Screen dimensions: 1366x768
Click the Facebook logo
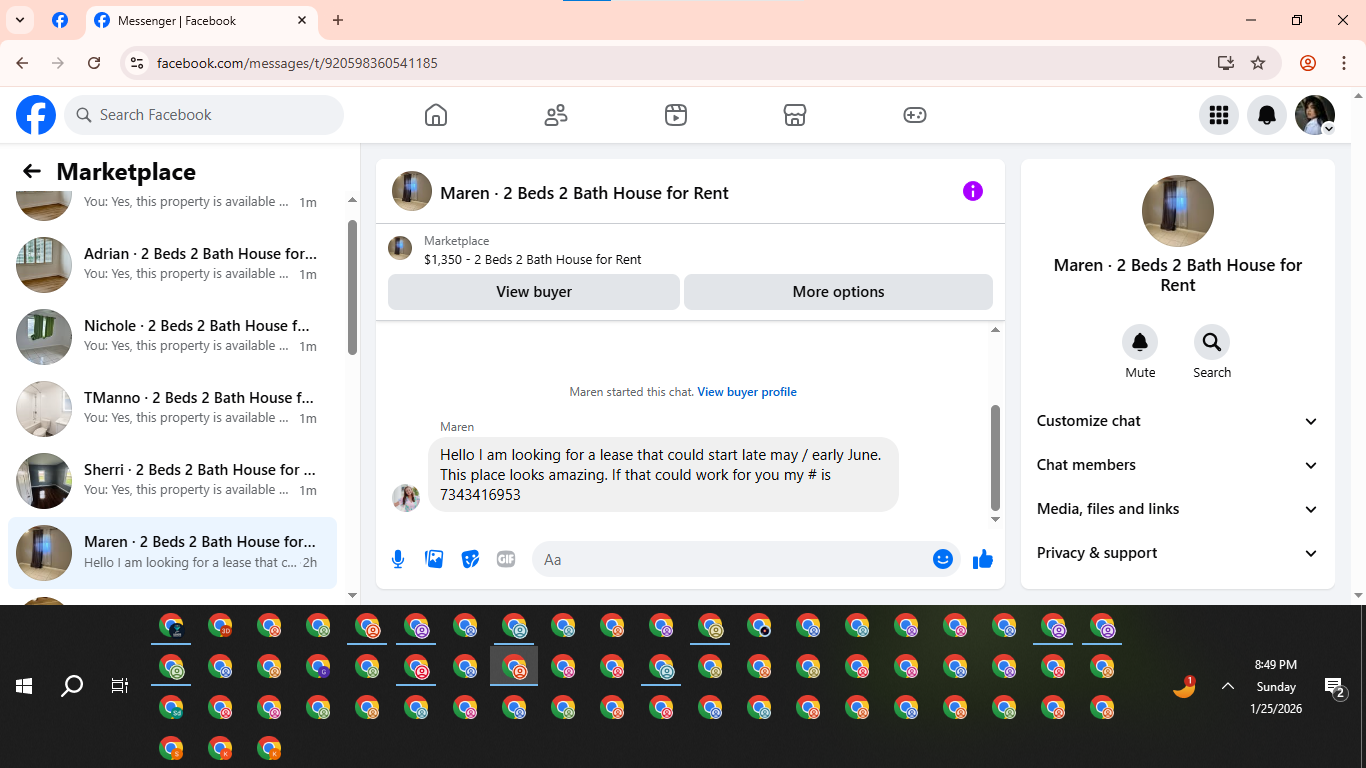(x=36, y=115)
